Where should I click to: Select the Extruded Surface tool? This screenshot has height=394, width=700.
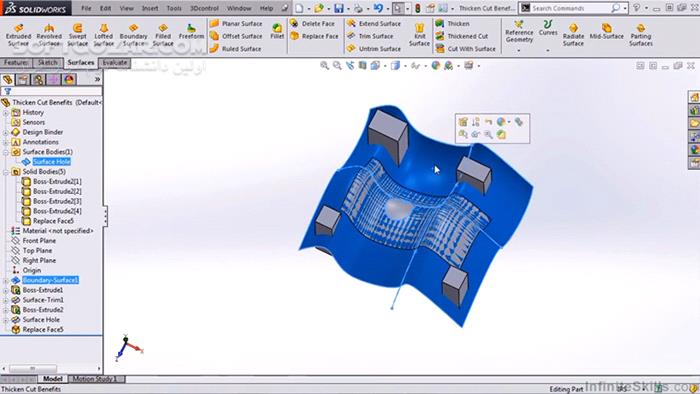(x=18, y=35)
